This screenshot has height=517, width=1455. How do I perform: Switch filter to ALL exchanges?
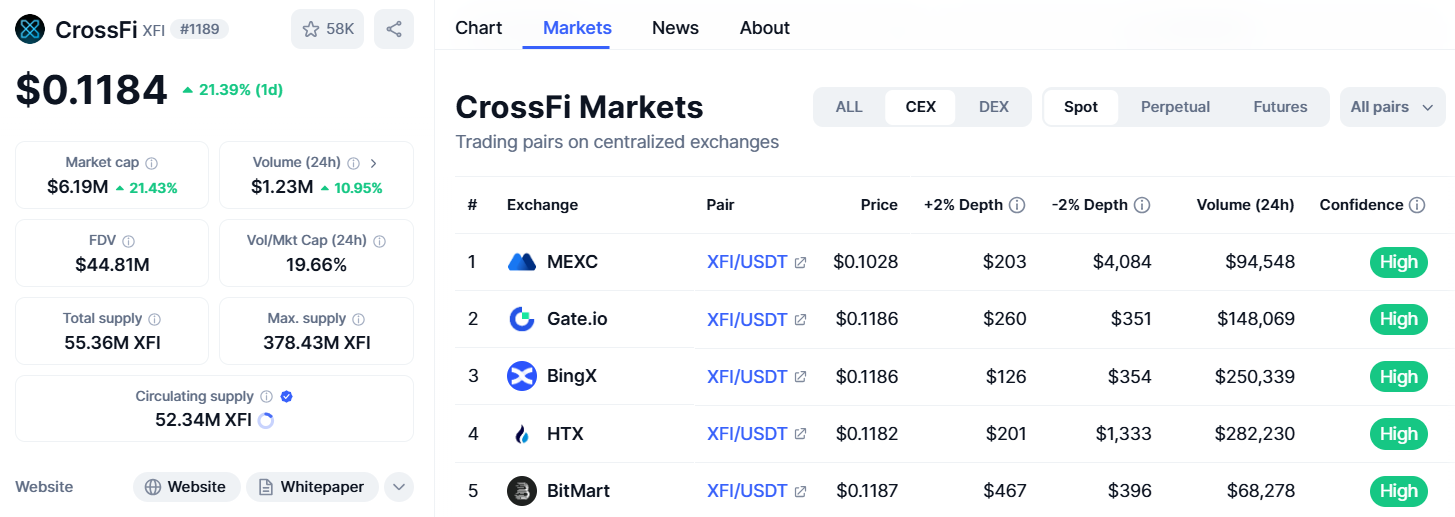pos(849,107)
